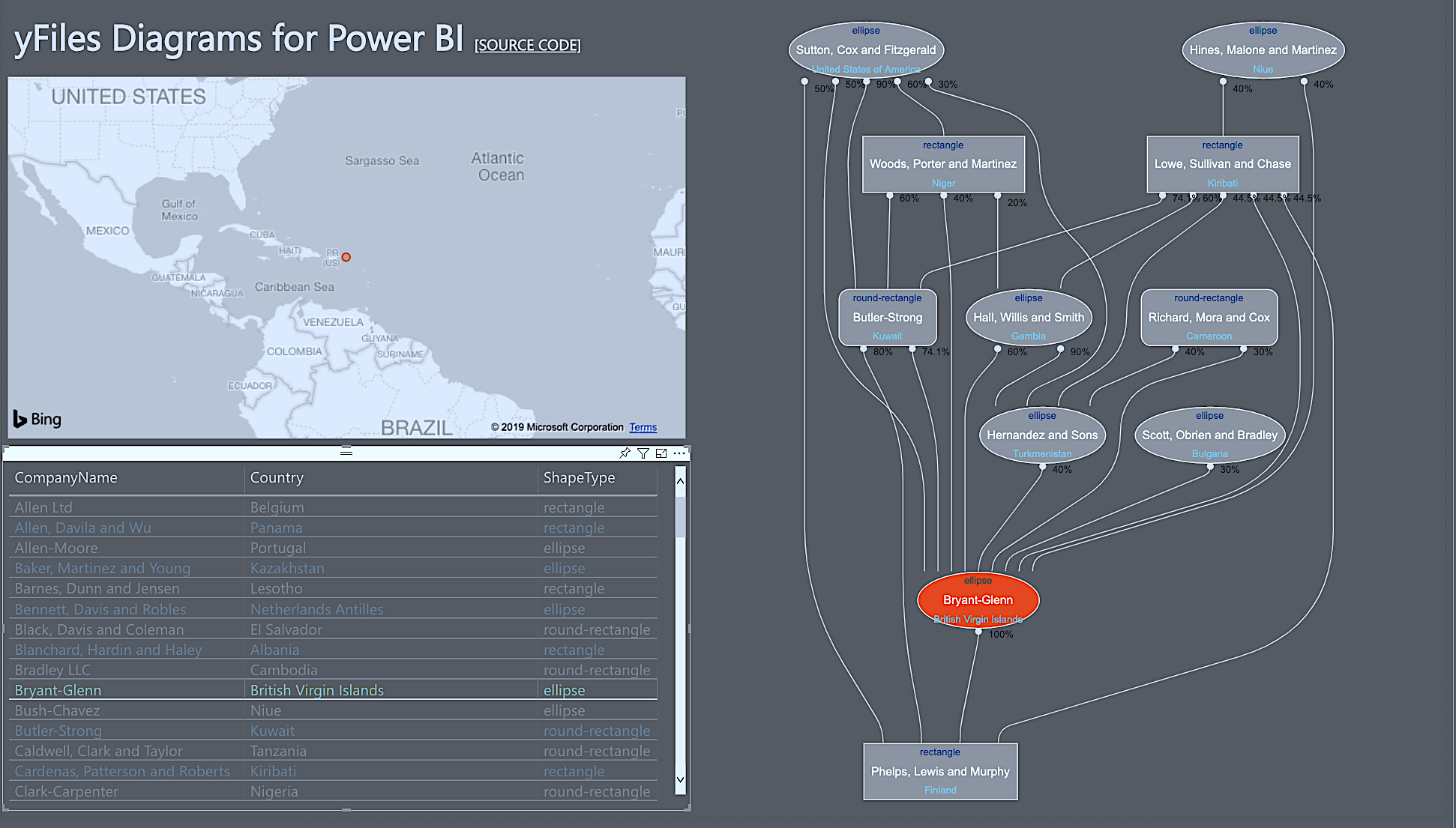Select the Bryant-Glenn red ellipse node

click(x=978, y=599)
